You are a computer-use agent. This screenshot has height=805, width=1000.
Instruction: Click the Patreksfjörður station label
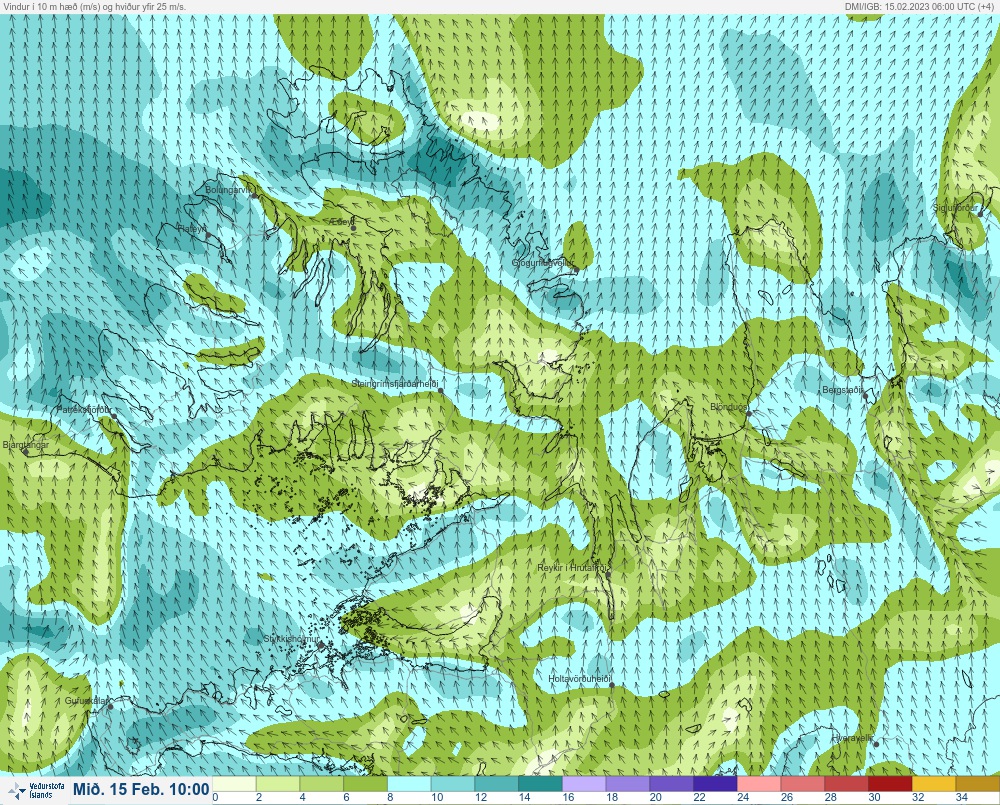(x=84, y=409)
